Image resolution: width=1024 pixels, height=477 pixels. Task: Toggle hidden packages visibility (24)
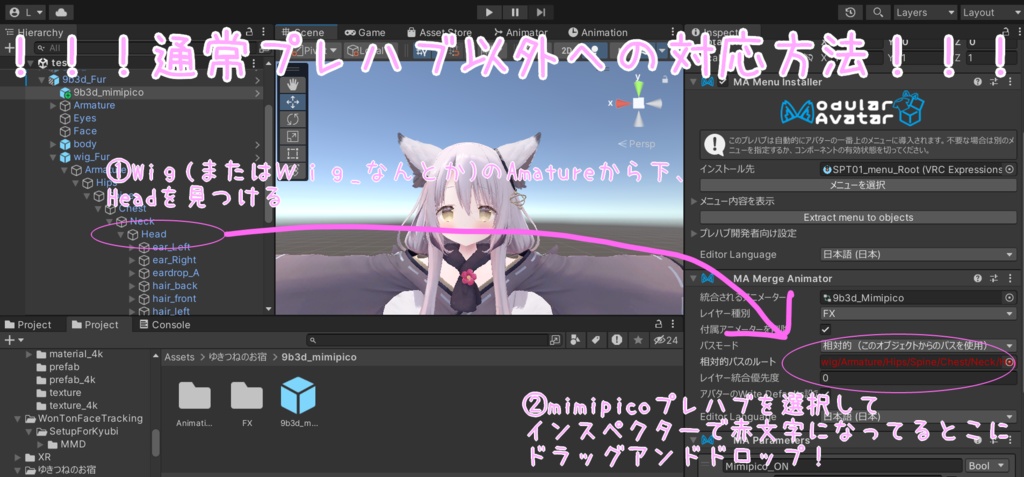665,340
